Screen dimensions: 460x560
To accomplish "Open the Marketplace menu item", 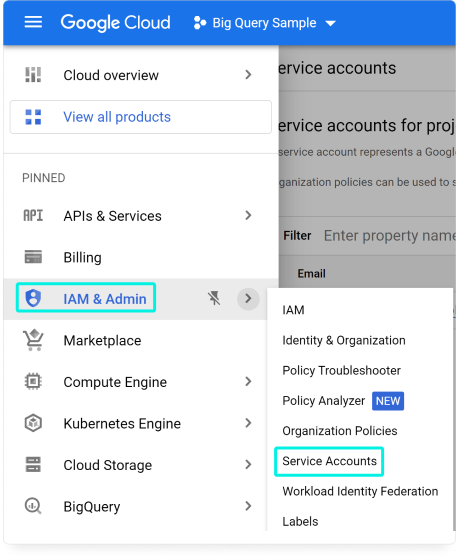I will point(102,341).
